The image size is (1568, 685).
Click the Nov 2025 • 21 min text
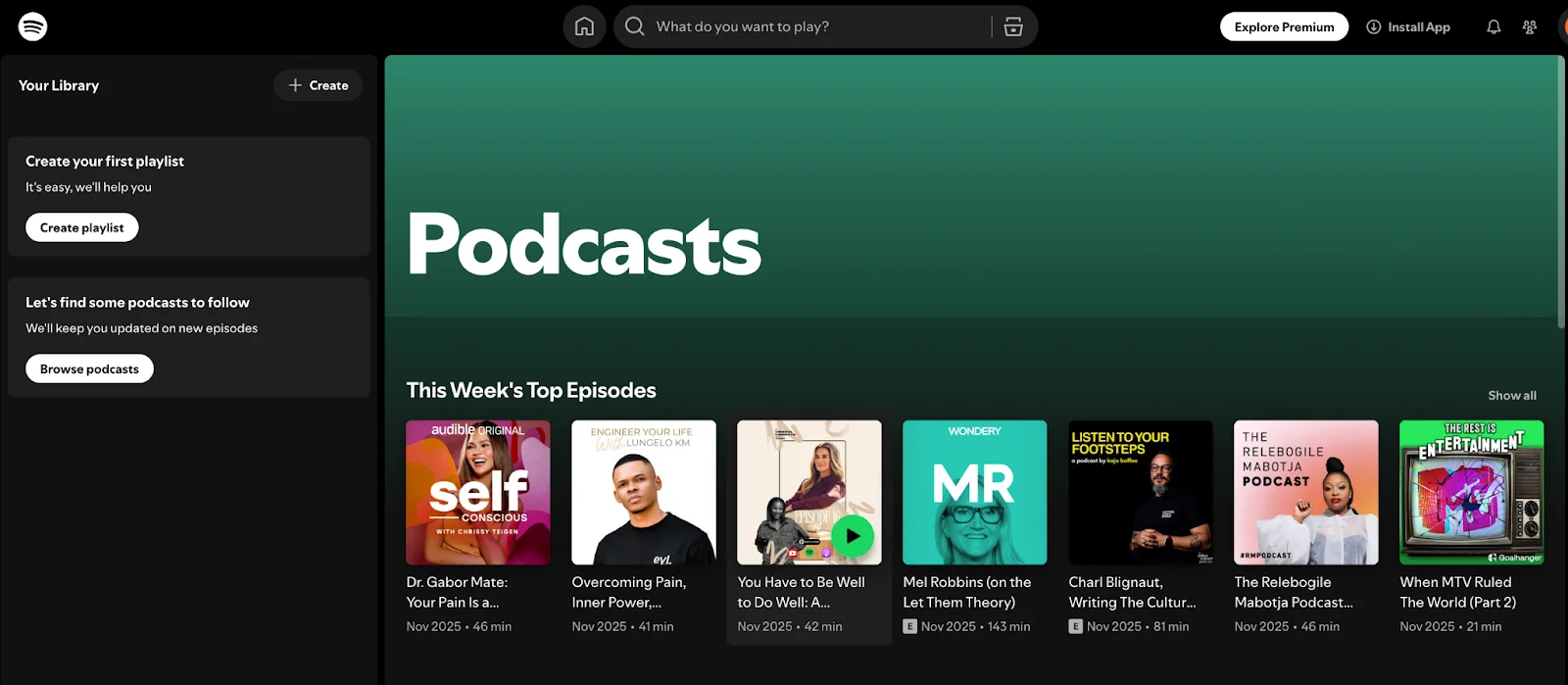tap(1450, 626)
